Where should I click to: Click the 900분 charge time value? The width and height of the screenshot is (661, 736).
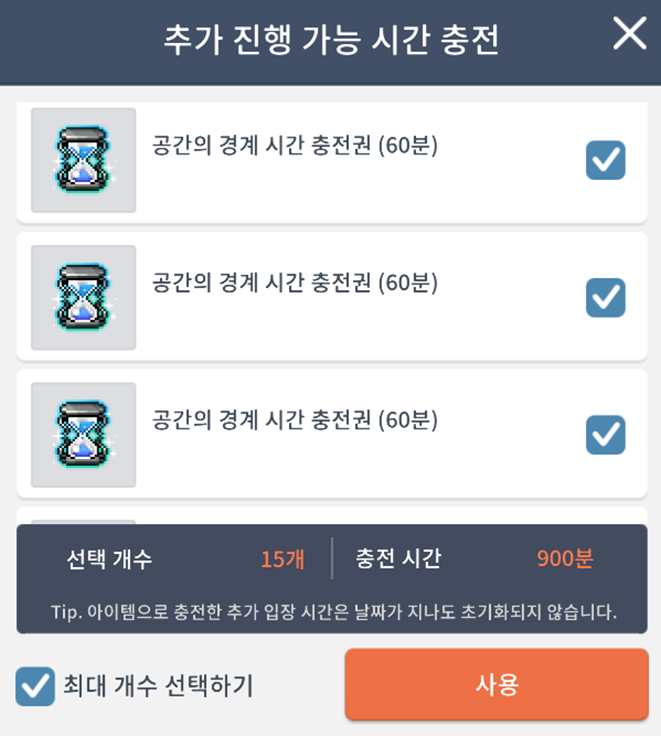pyautogui.click(x=564, y=559)
